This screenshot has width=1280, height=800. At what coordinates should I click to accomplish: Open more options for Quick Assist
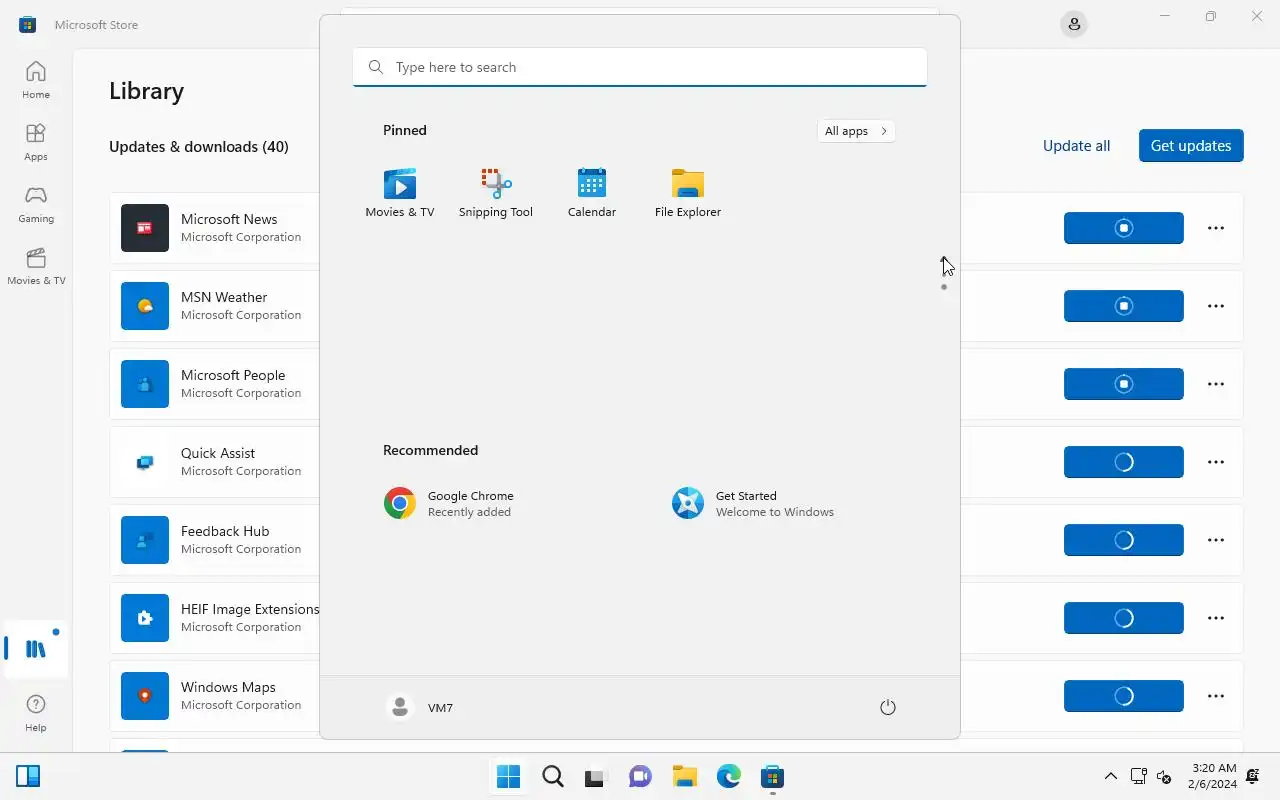pyautogui.click(x=1216, y=462)
